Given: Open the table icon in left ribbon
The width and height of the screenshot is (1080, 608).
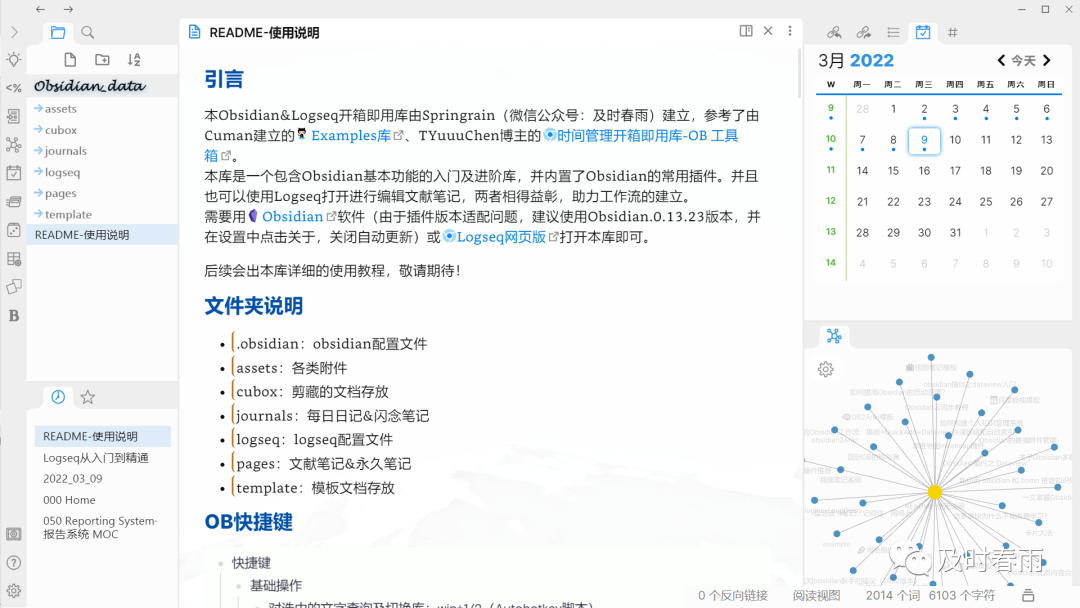Looking at the screenshot, I should pos(14,259).
